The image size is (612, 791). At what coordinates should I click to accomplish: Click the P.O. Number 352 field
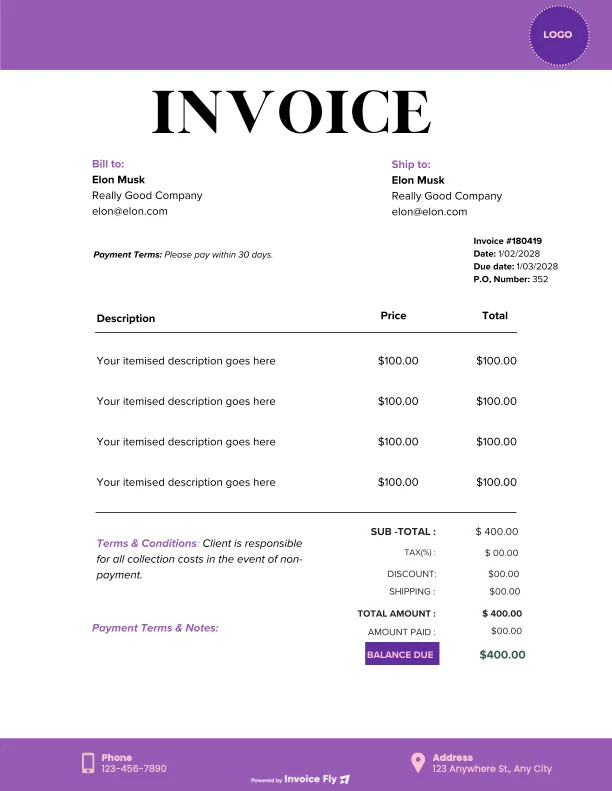pyautogui.click(x=510, y=280)
